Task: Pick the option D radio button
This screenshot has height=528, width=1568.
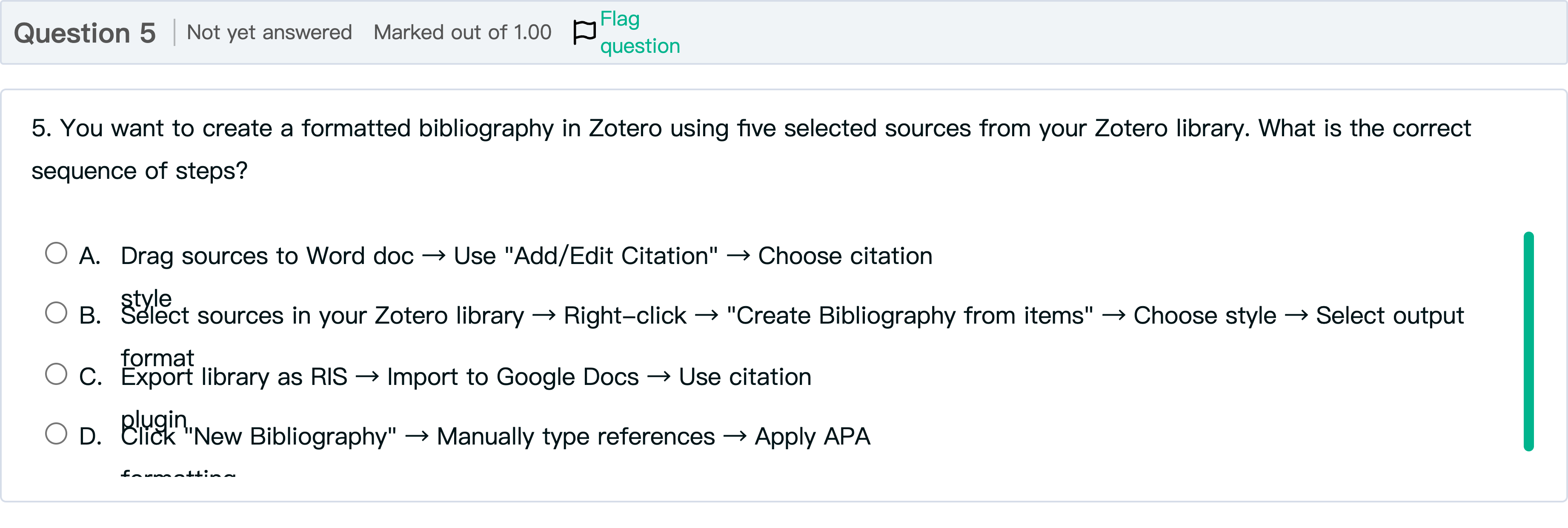Action: point(56,433)
